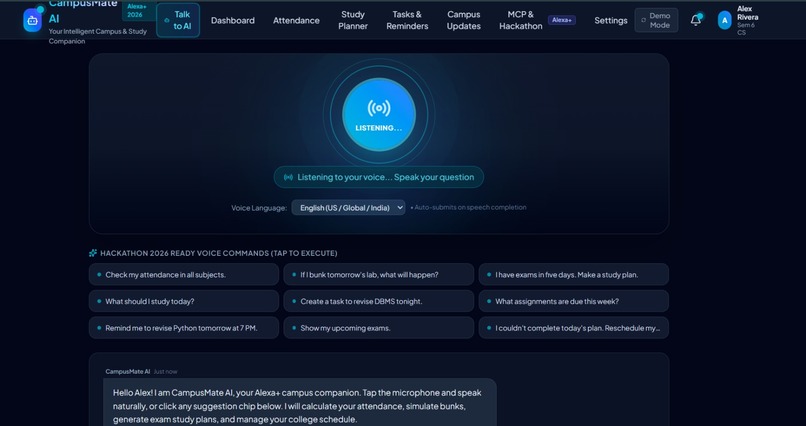Click 'Listening to your voice... Speak your question' pill
This screenshot has height=426, width=806.
(x=379, y=177)
